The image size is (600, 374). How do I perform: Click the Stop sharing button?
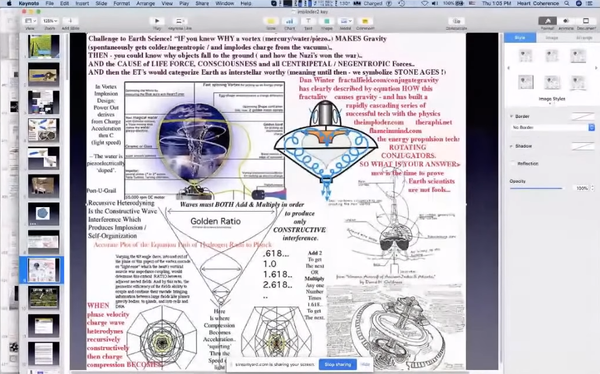(x=338, y=364)
